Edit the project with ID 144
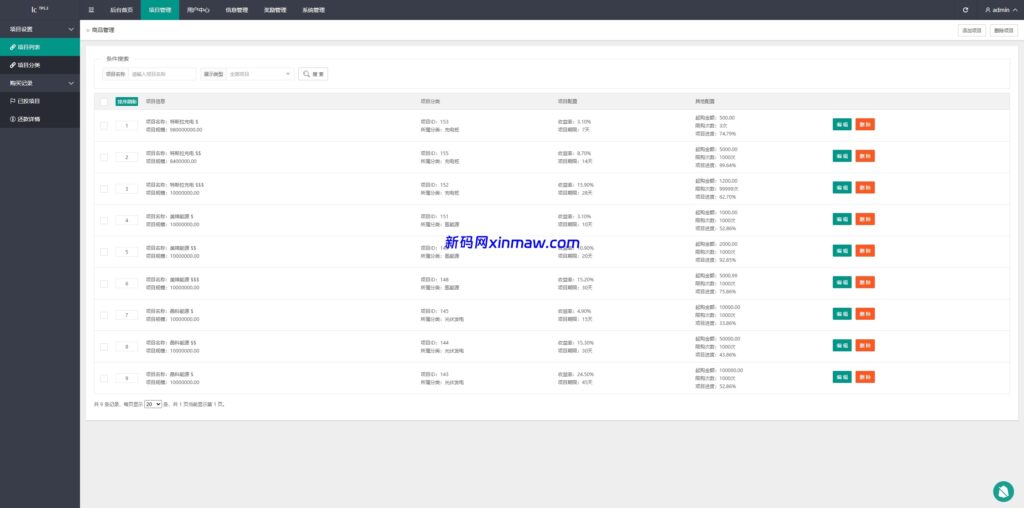Screen dimensions: 1024x508 point(842,345)
